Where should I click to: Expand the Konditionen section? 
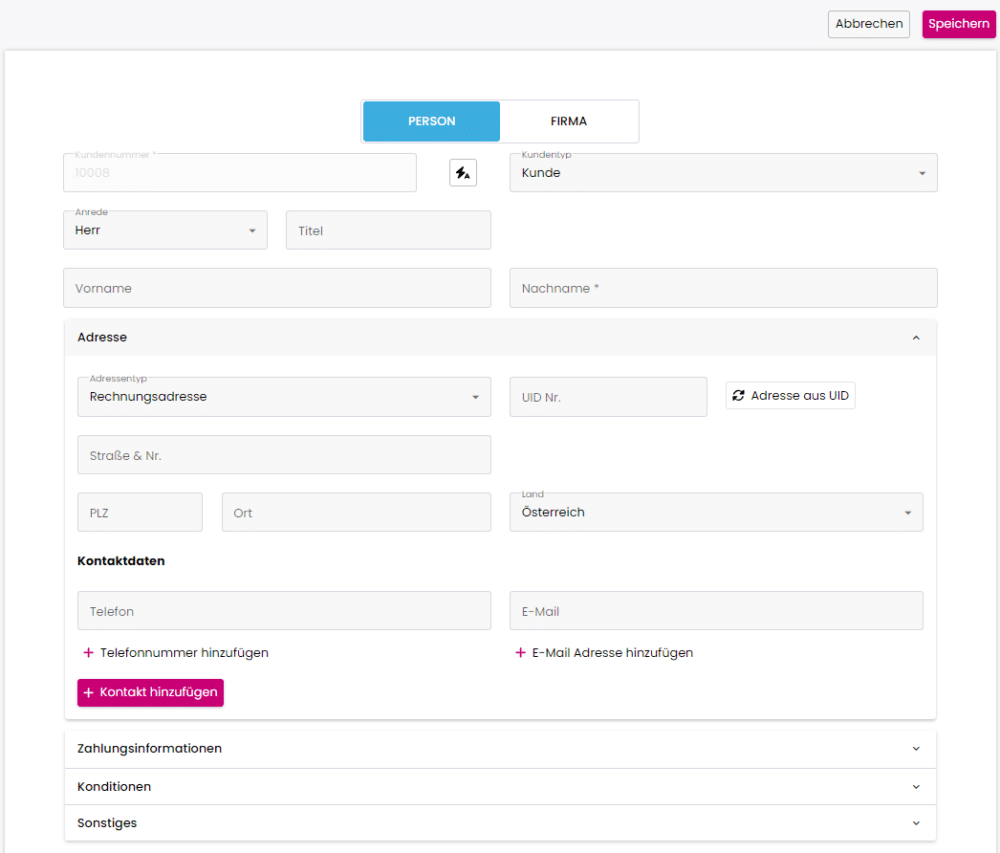click(500, 787)
